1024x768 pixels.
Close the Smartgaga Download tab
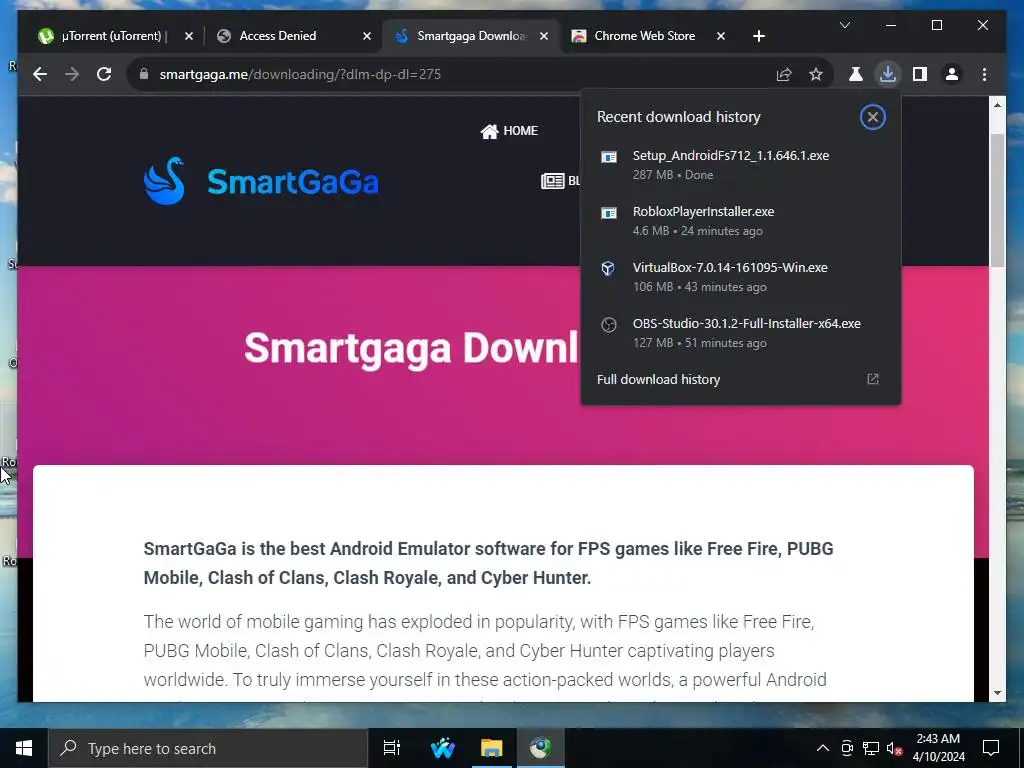click(543, 36)
